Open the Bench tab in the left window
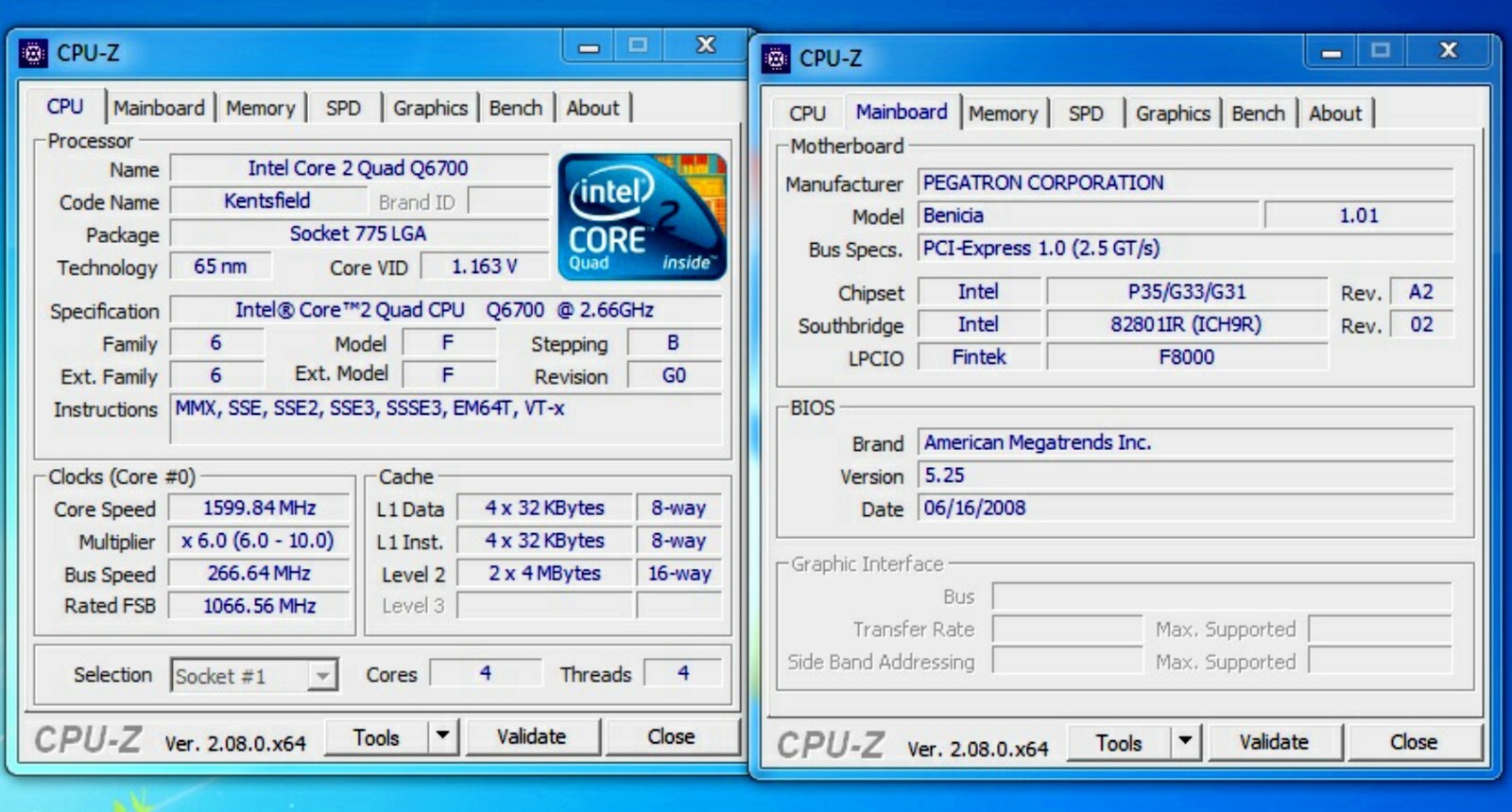 (x=516, y=108)
